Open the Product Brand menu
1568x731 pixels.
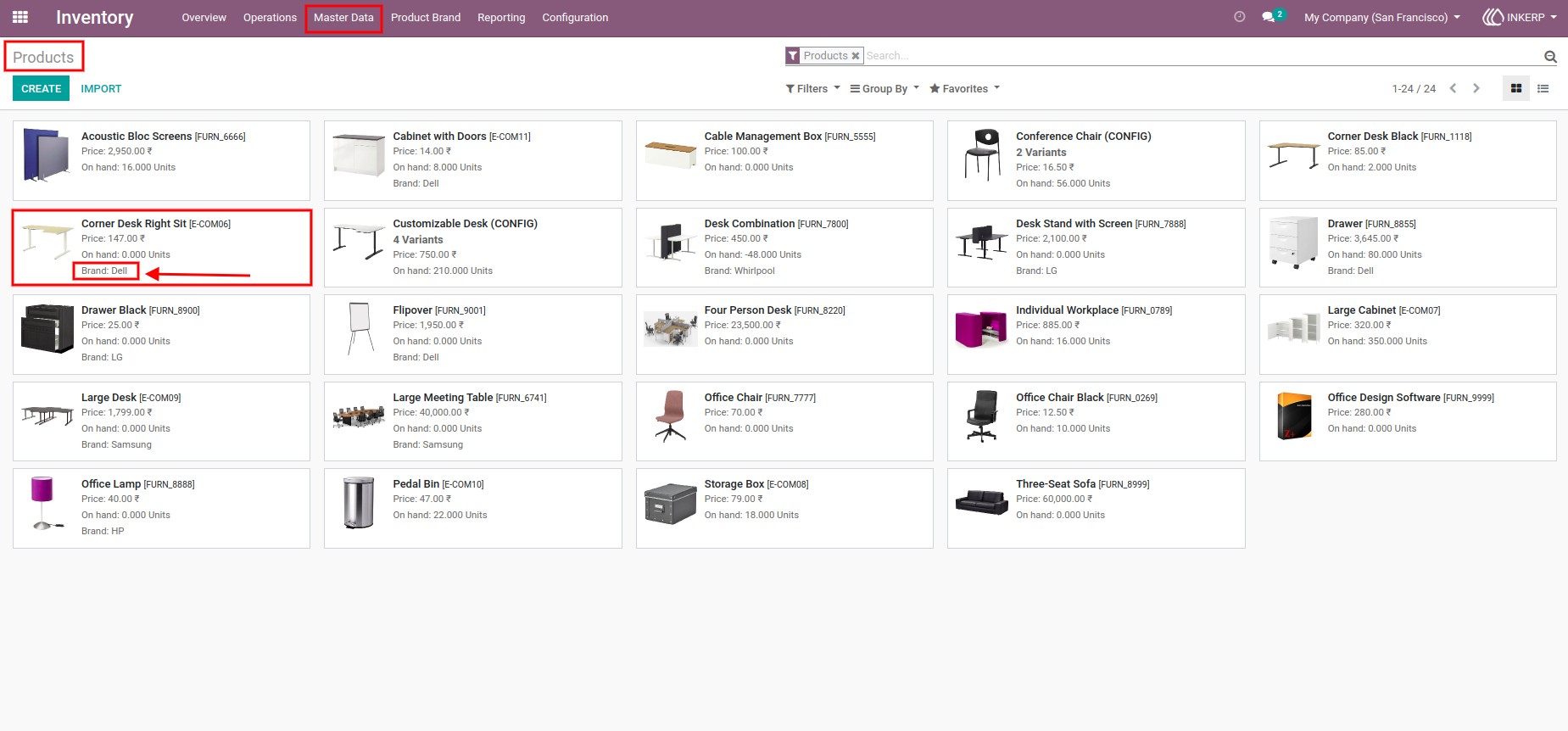click(426, 17)
